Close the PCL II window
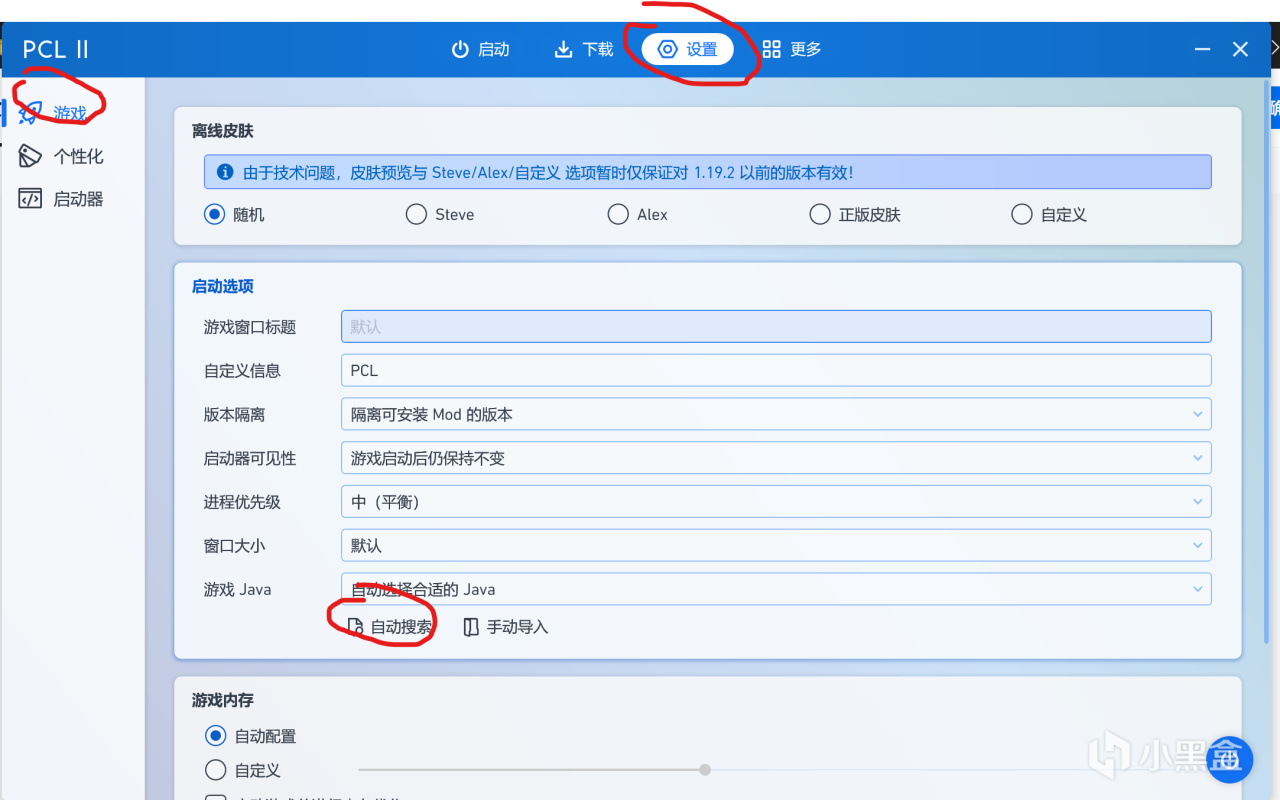1280x800 pixels. click(1240, 49)
